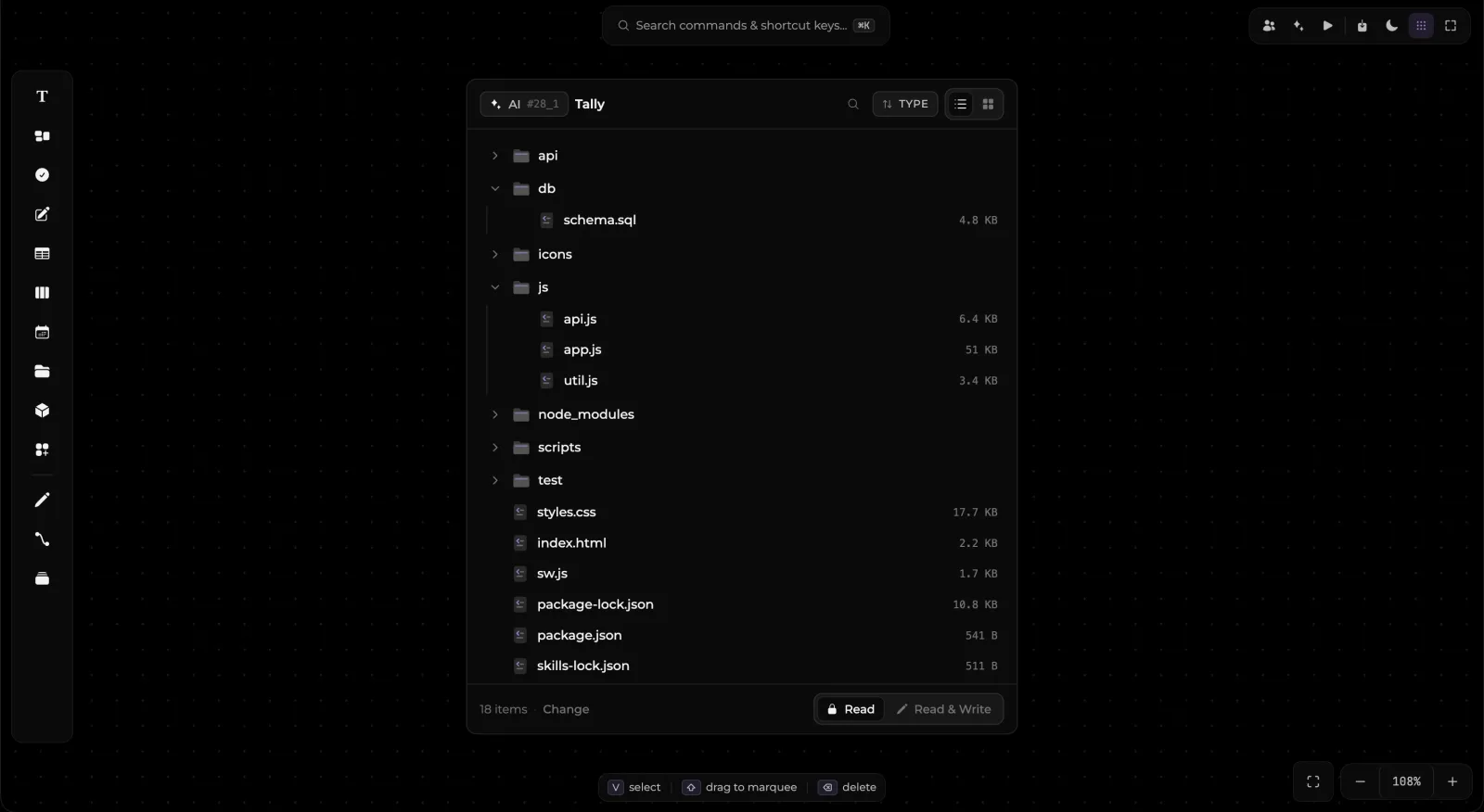Click the 108% zoom level
This screenshot has width=1484, height=812.
(x=1406, y=781)
